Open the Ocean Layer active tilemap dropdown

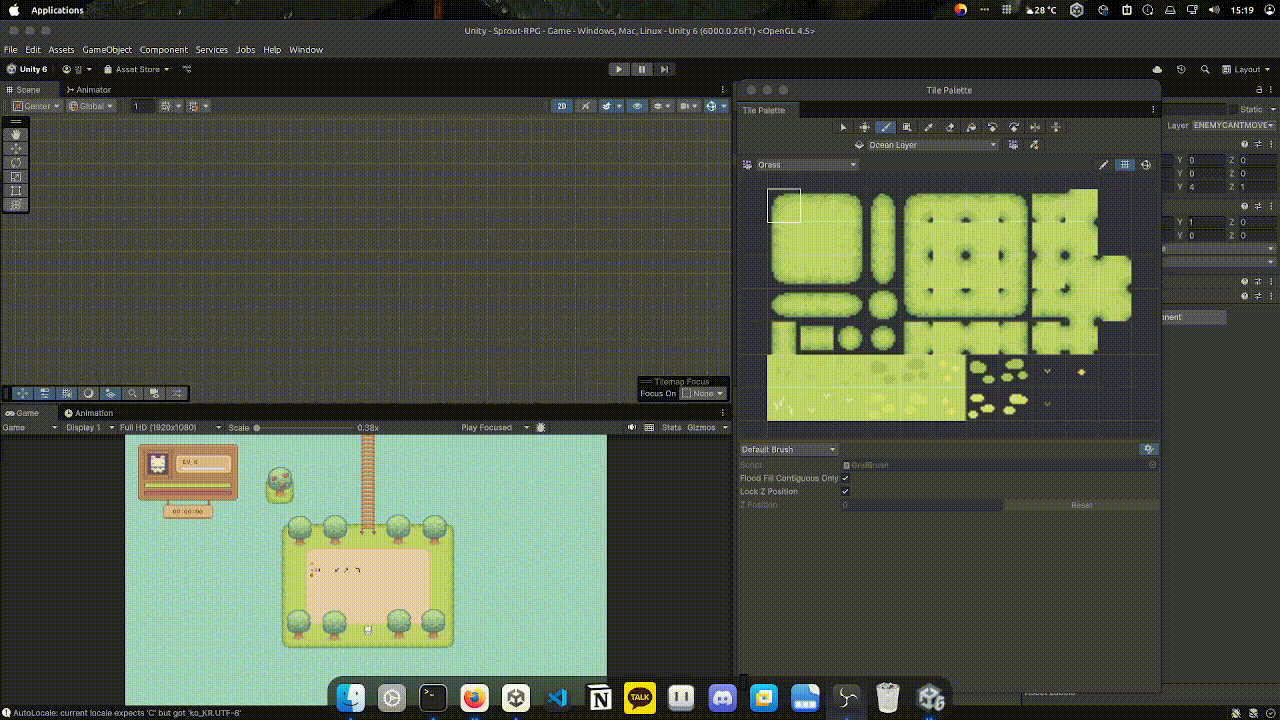pos(931,145)
